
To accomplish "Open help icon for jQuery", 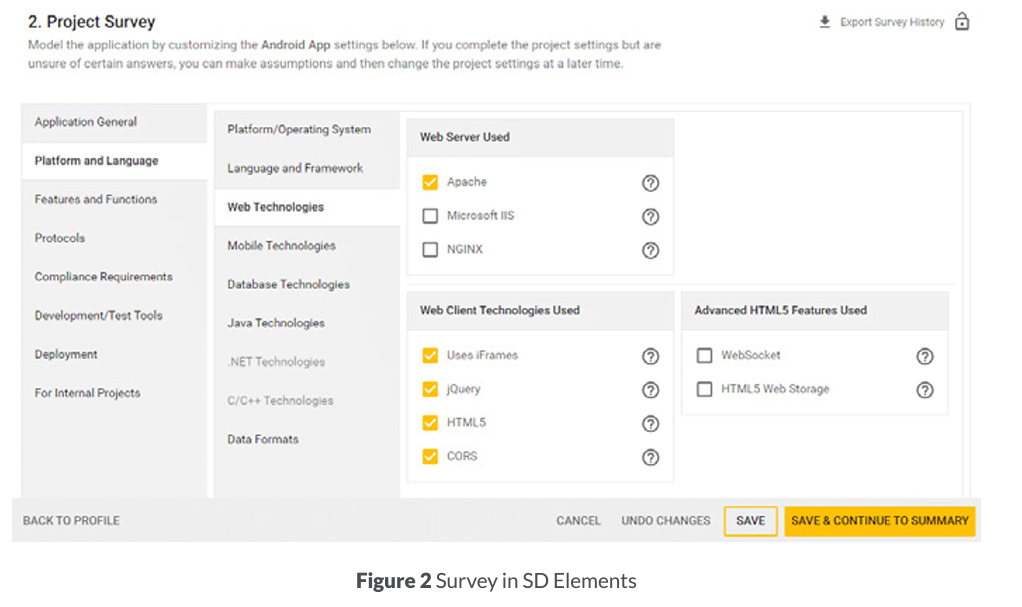I will point(650,390).
